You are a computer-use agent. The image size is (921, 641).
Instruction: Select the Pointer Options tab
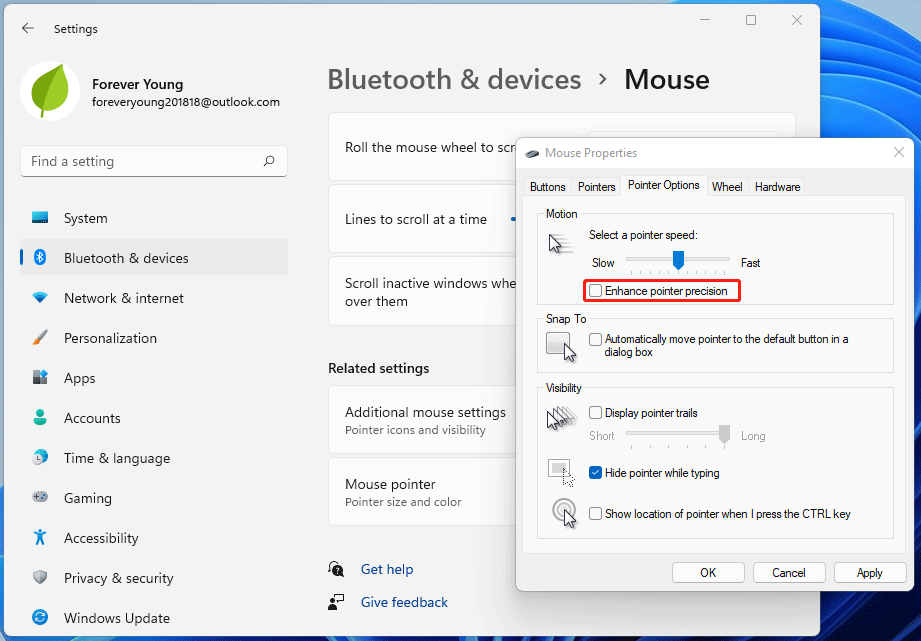point(664,185)
